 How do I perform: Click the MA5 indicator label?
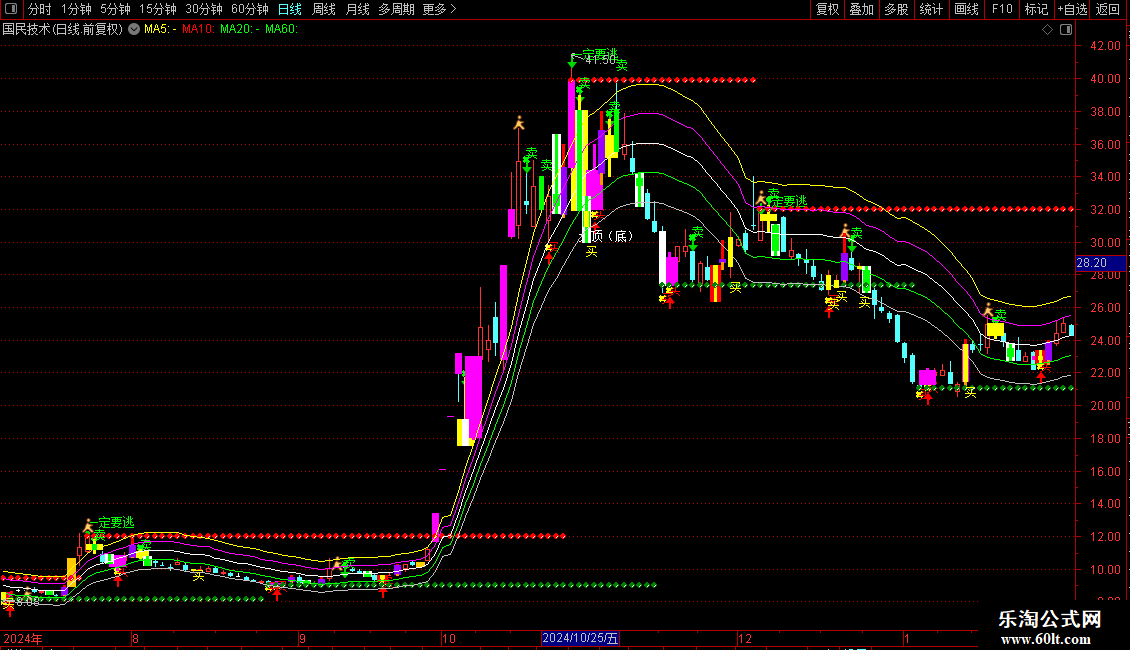[x=160, y=30]
